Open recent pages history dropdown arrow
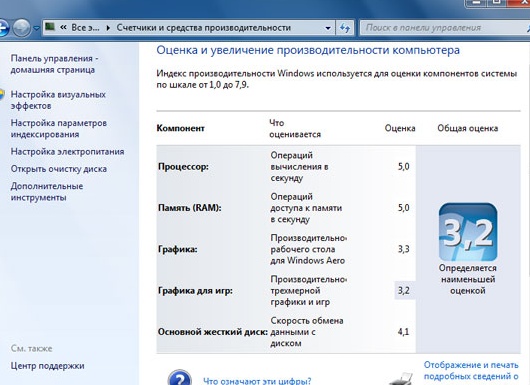Image resolution: width=530 pixels, height=385 pixels. pos(36,28)
